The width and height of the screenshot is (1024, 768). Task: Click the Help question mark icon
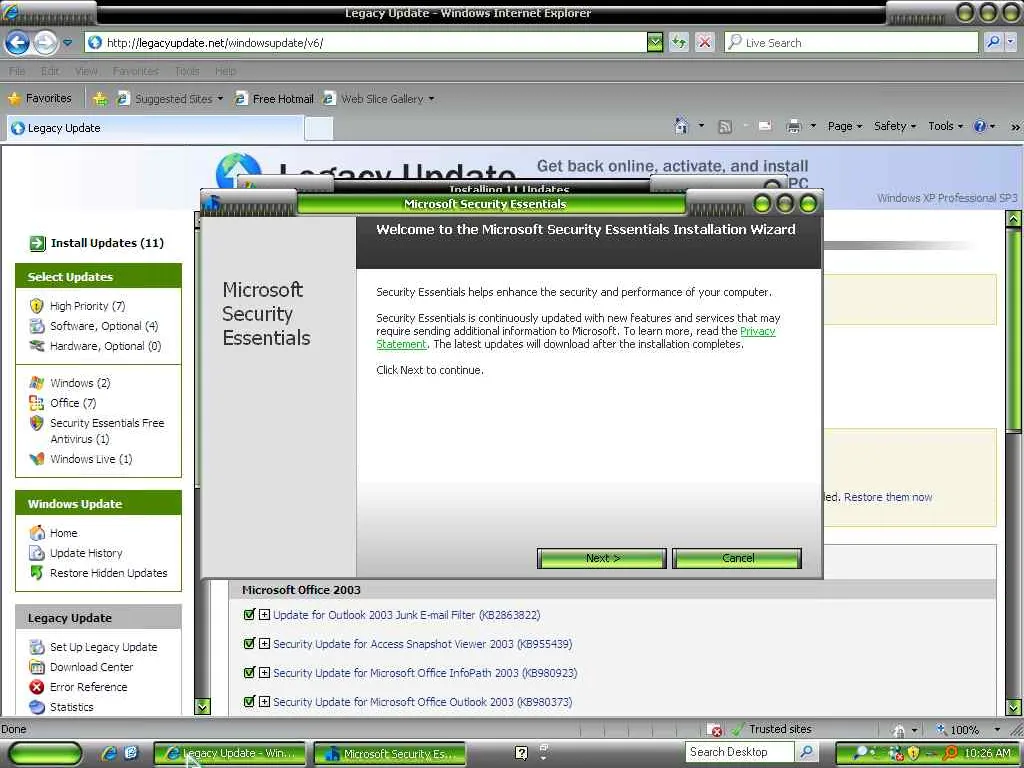pyautogui.click(x=980, y=126)
